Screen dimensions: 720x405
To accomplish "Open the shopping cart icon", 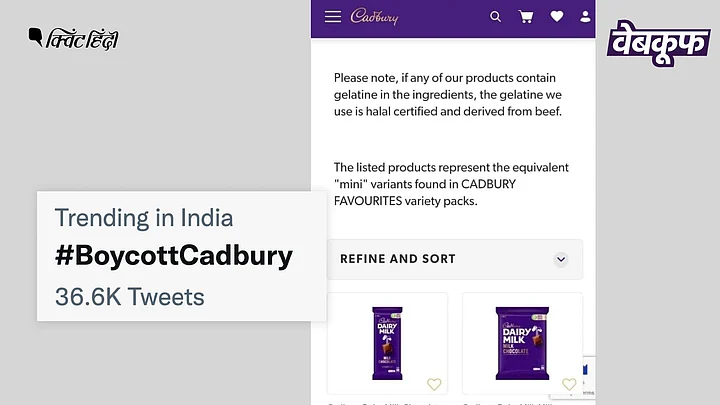I will pos(526,17).
